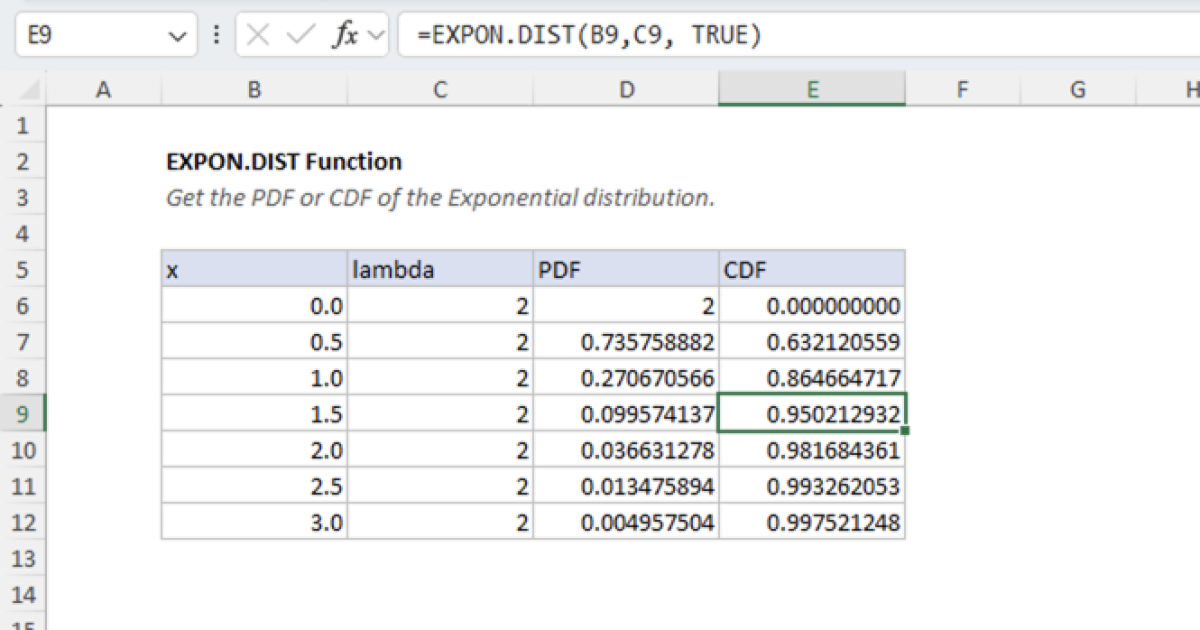
Task: Select column E header
Action: coord(811,89)
